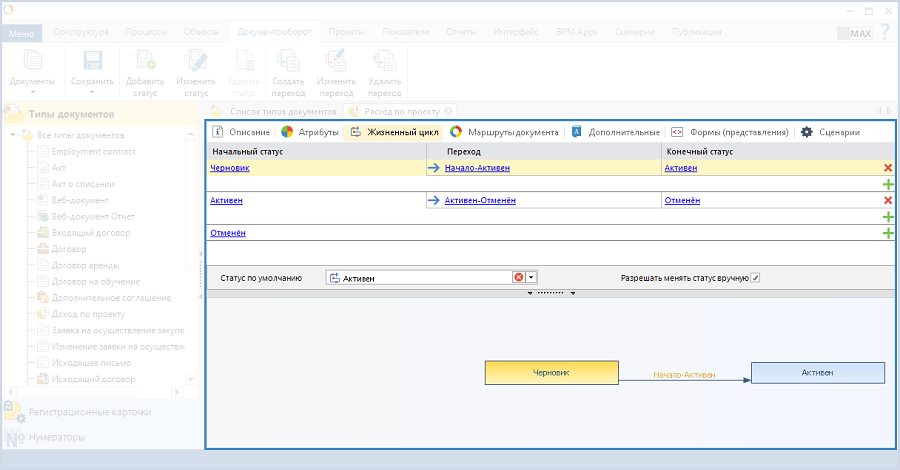The image size is (900, 470).
Task: Delete the Активен-Отменён transition row
Action: coord(888,201)
